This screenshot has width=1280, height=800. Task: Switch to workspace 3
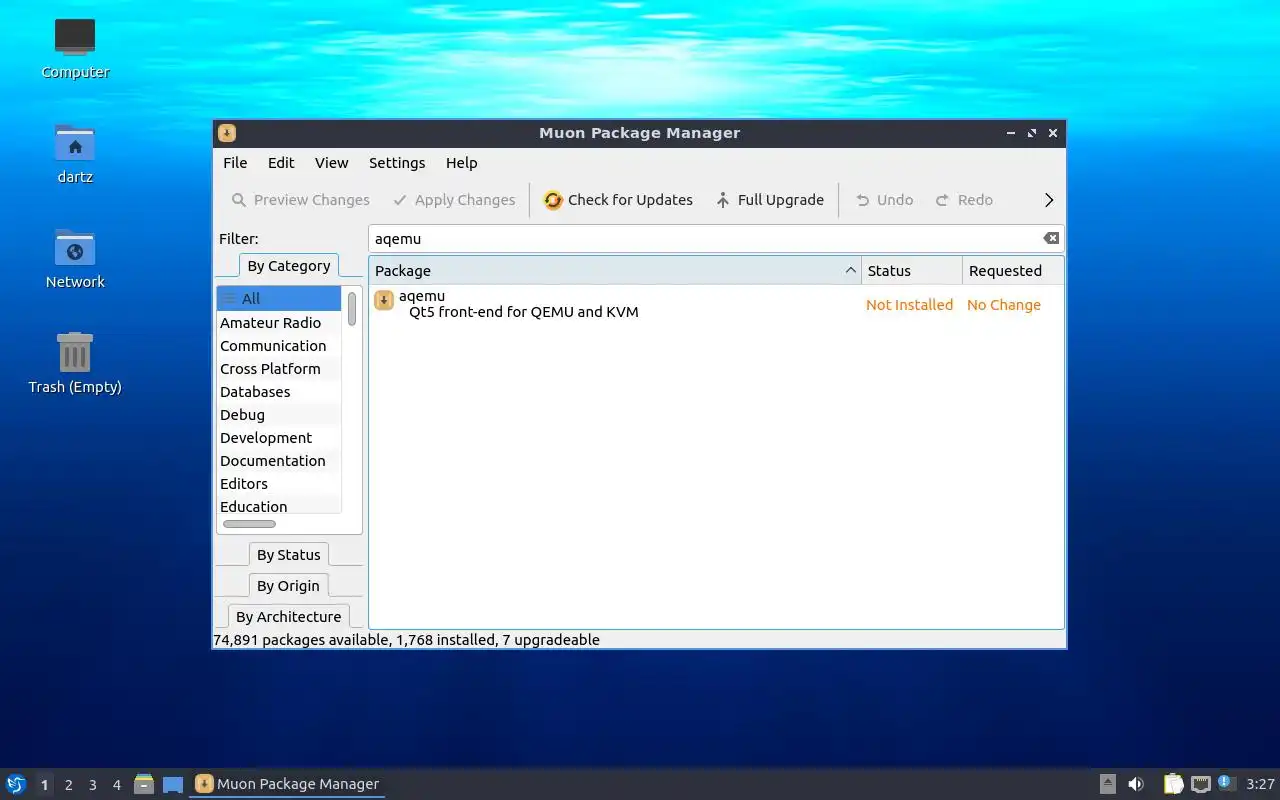(92, 785)
